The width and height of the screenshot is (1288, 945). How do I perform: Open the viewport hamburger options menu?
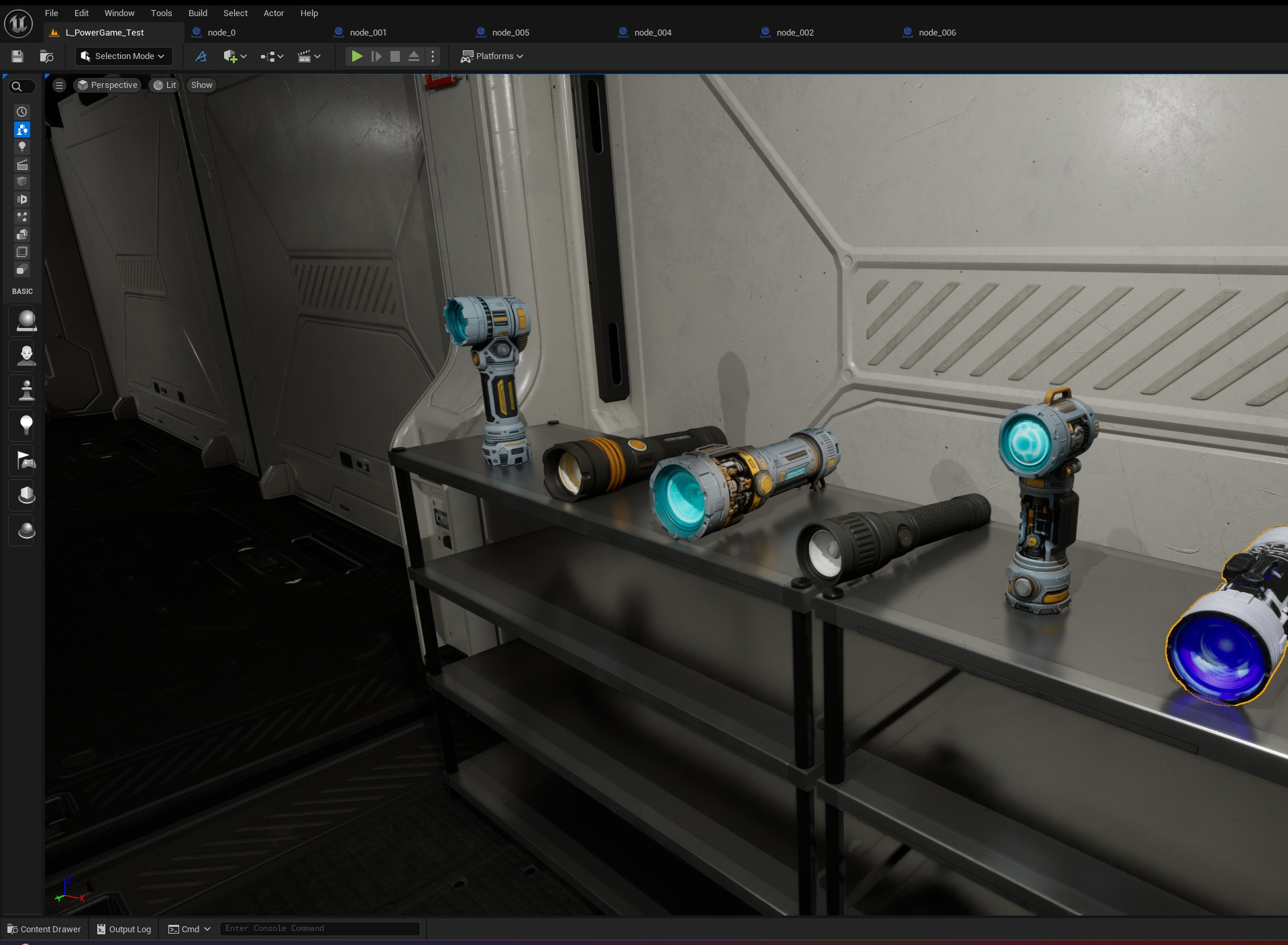click(x=59, y=85)
